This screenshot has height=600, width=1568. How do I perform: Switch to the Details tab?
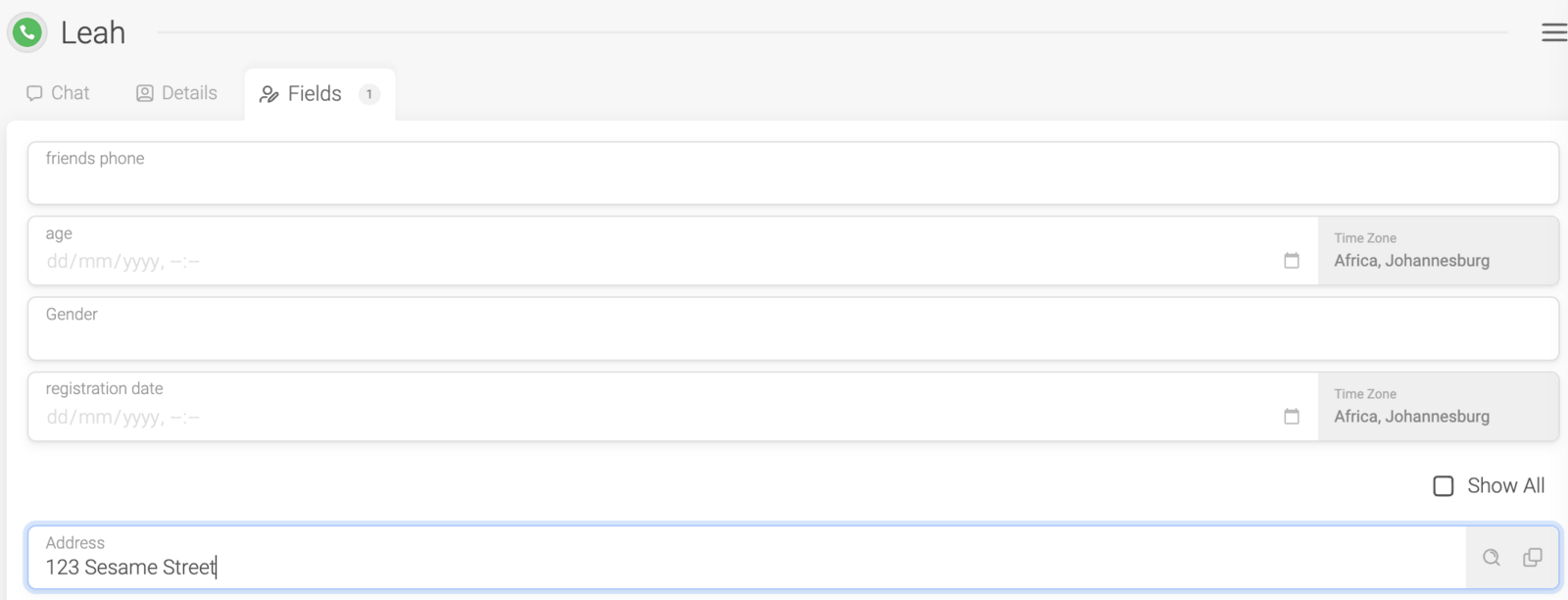pyautogui.click(x=176, y=93)
